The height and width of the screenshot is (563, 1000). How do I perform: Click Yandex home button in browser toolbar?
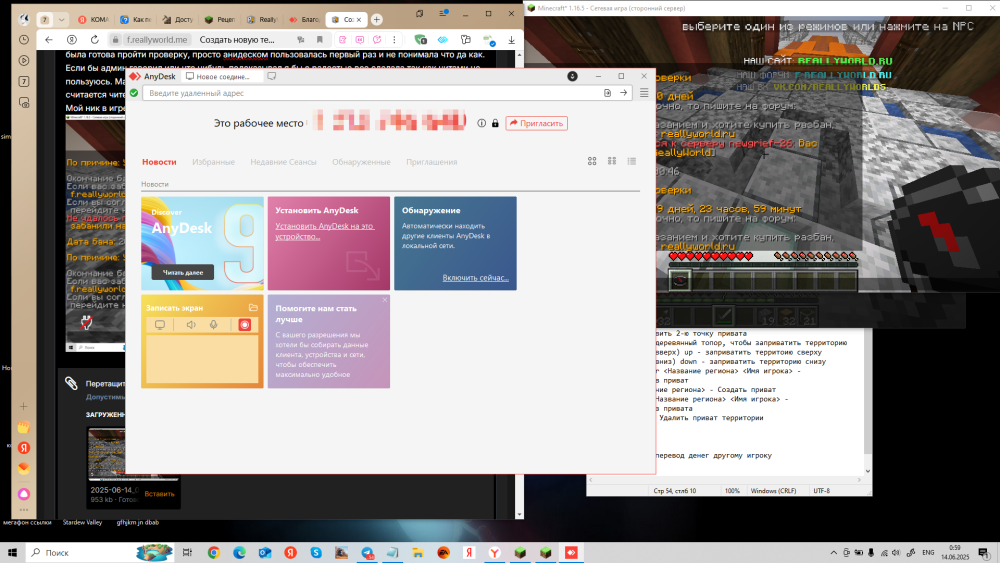click(72, 40)
